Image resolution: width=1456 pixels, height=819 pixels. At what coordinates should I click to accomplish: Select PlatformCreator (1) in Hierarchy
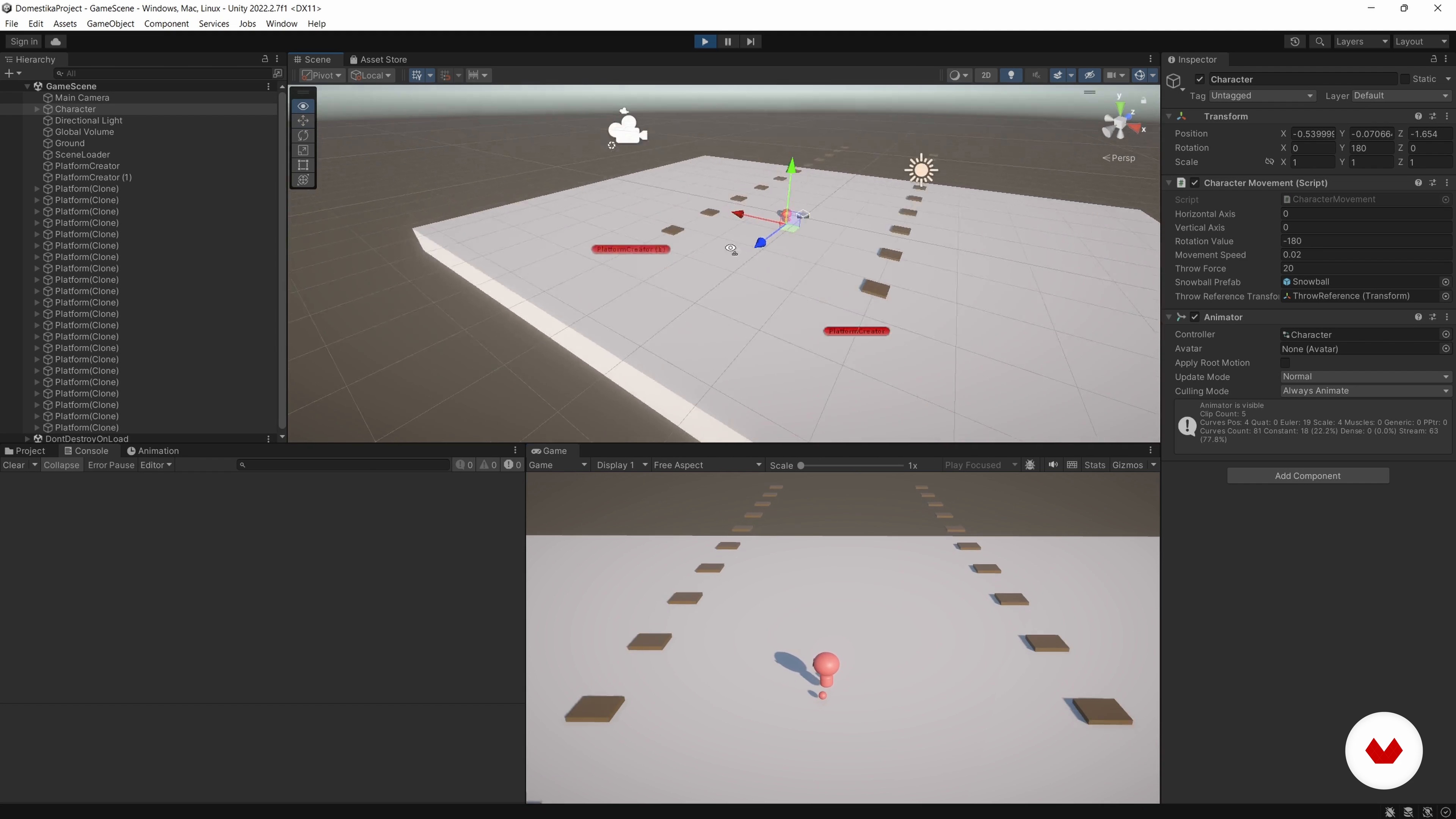pos(93,177)
